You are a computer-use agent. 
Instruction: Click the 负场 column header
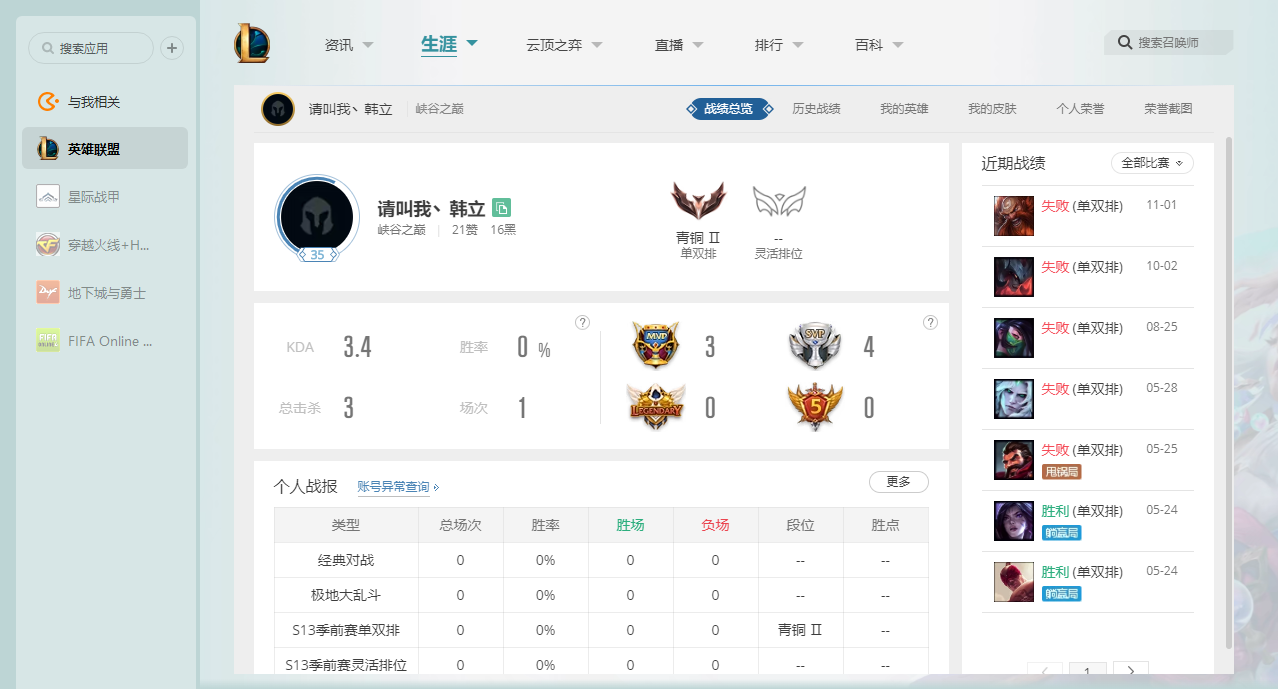715,525
